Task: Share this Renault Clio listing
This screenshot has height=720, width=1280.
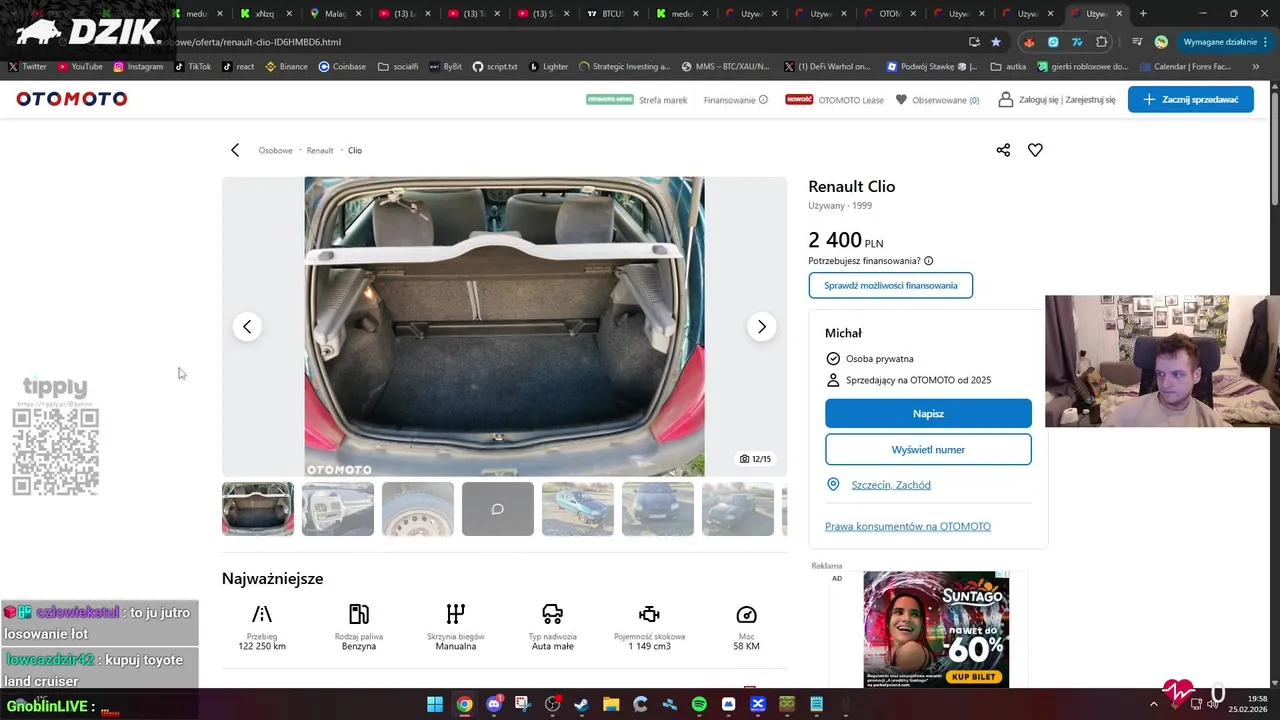Action: (x=1003, y=150)
